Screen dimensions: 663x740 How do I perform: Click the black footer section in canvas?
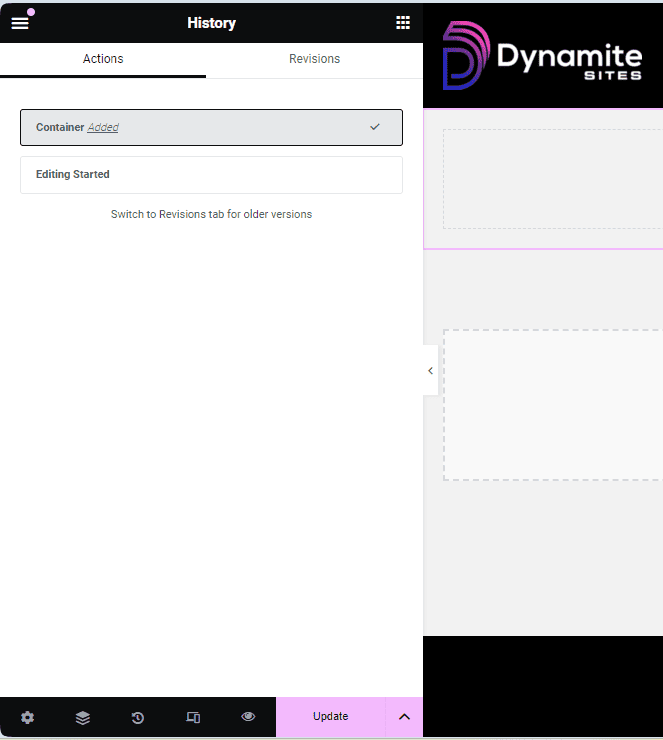coord(542,685)
